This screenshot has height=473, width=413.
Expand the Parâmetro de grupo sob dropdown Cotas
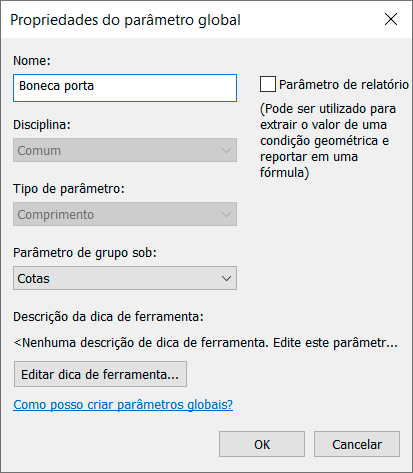tap(125, 278)
